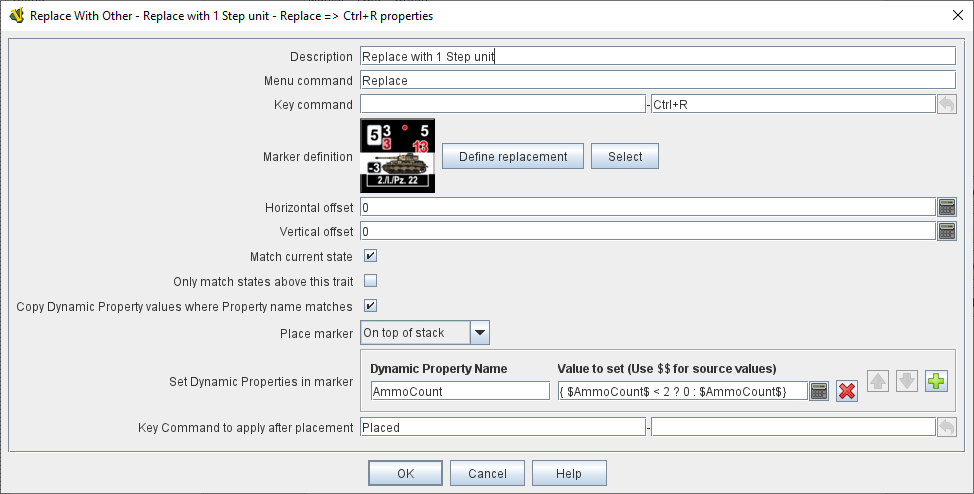The width and height of the screenshot is (974, 494).
Task: Delete the AmmoCount property row
Action: 847,391
